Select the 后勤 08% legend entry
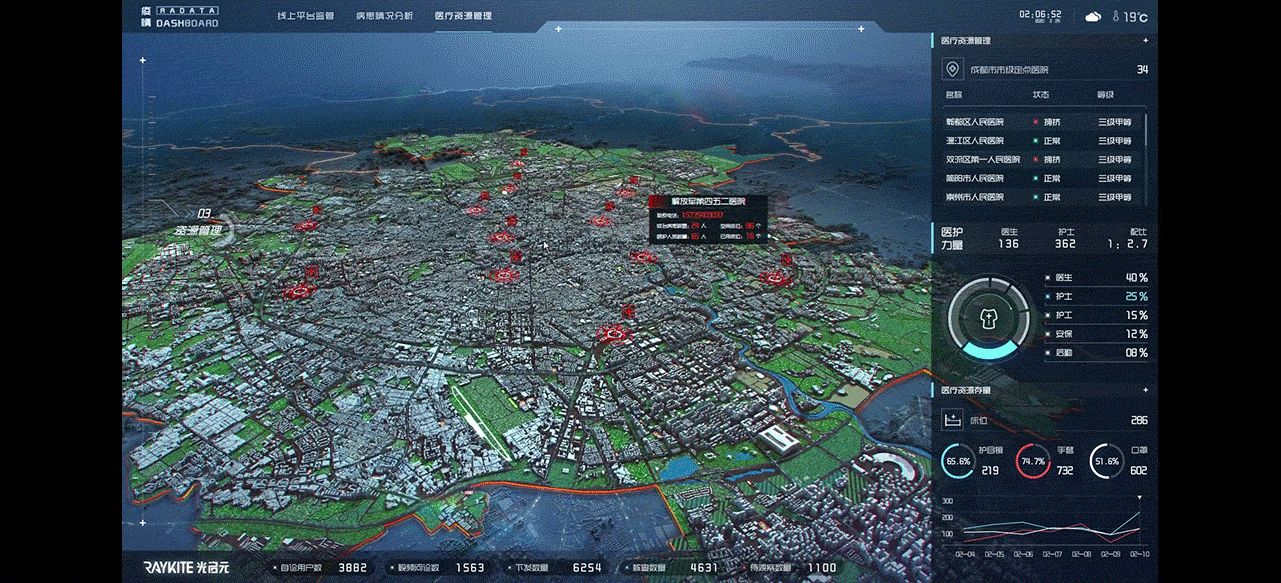 click(1097, 353)
